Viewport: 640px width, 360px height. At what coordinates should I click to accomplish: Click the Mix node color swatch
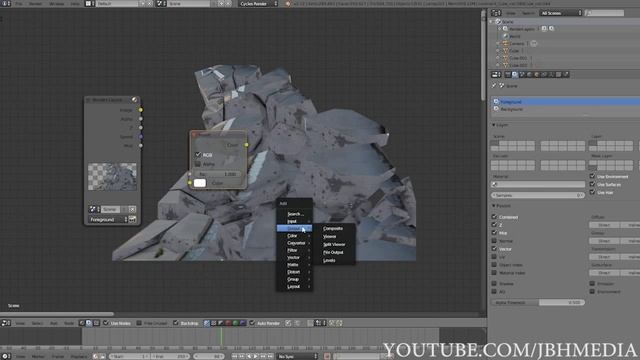(x=200, y=183)
